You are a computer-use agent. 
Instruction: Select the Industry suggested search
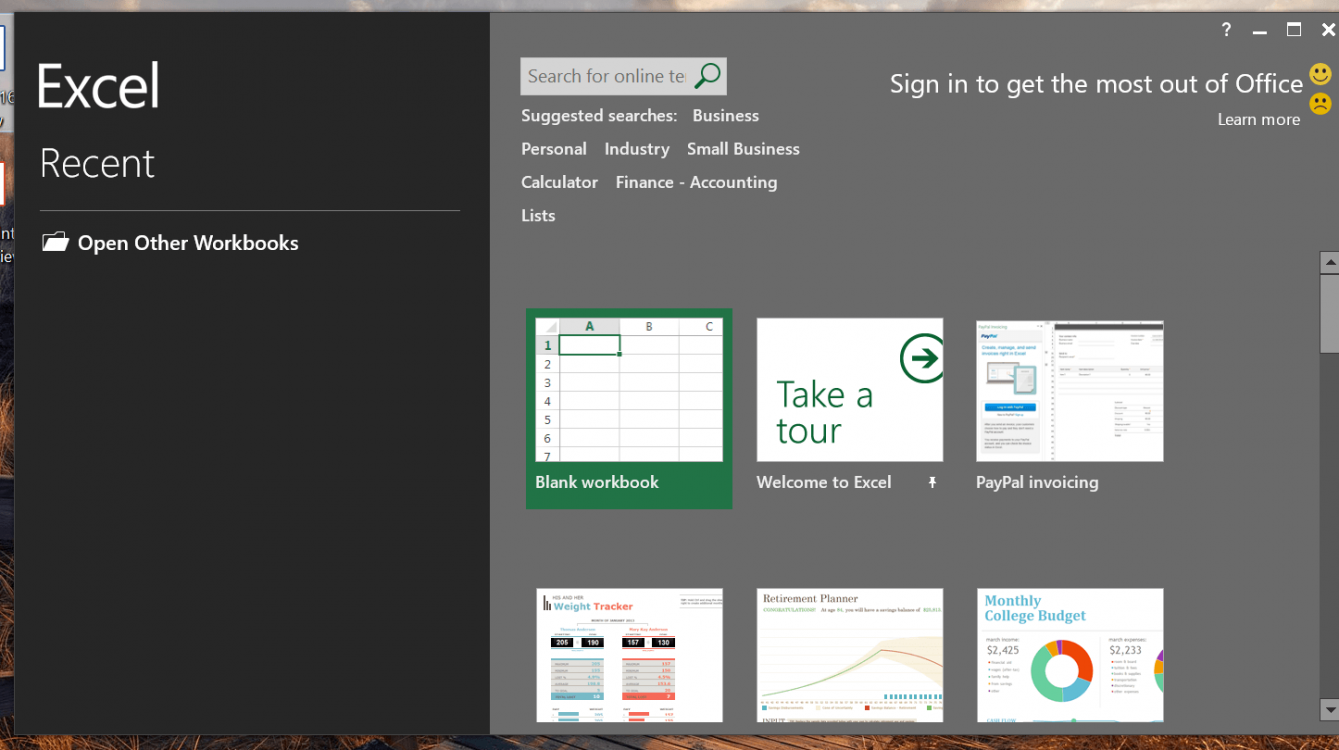tap(637, 149)
